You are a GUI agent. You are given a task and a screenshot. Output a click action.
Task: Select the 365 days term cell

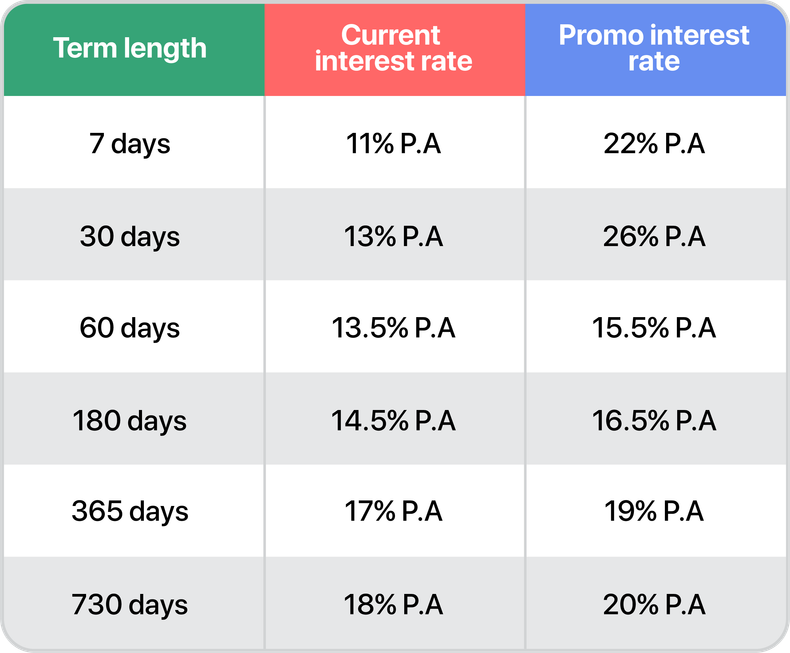pos(130,512)
